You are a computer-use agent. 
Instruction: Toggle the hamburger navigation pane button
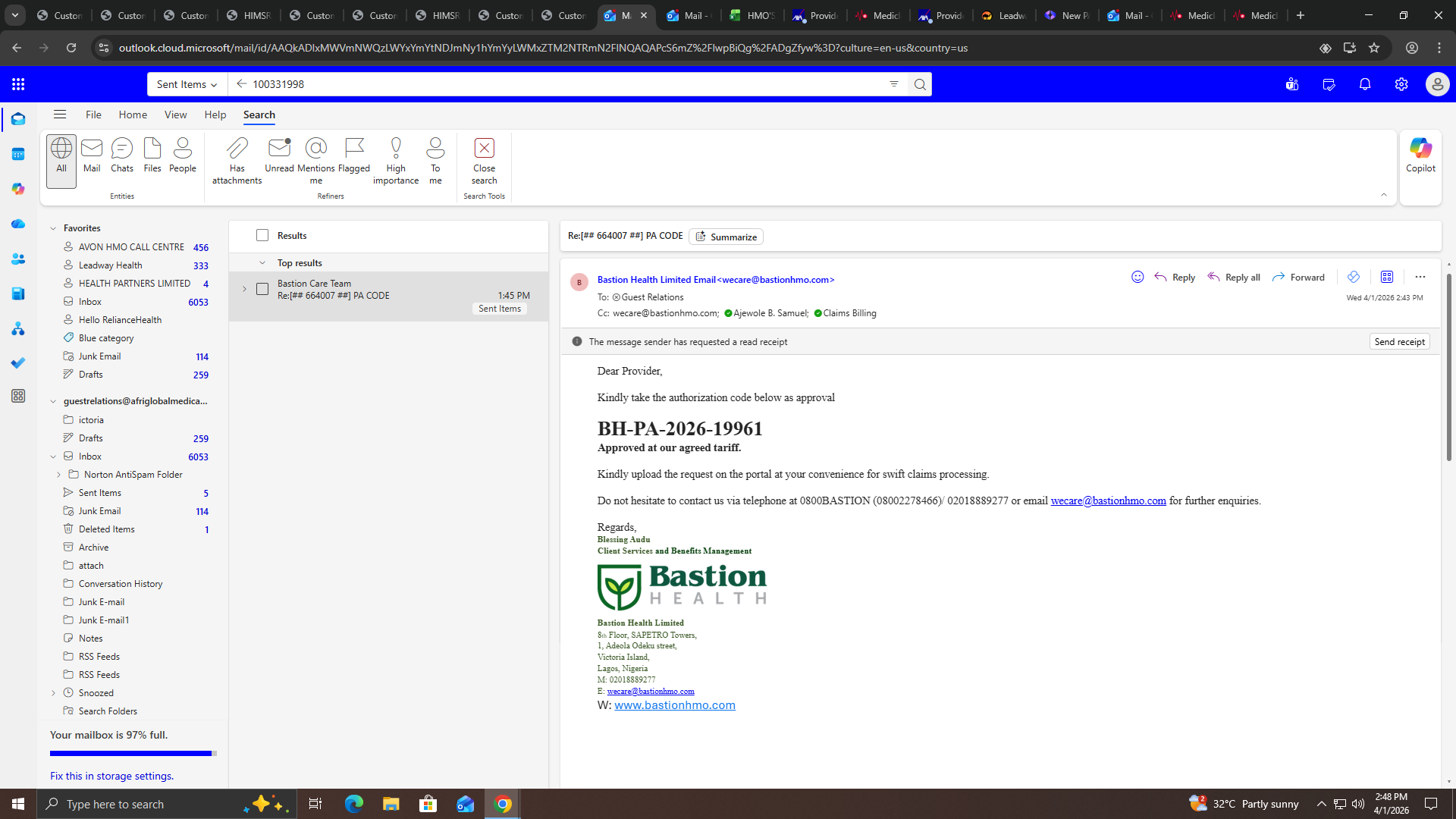pos(60,115)
